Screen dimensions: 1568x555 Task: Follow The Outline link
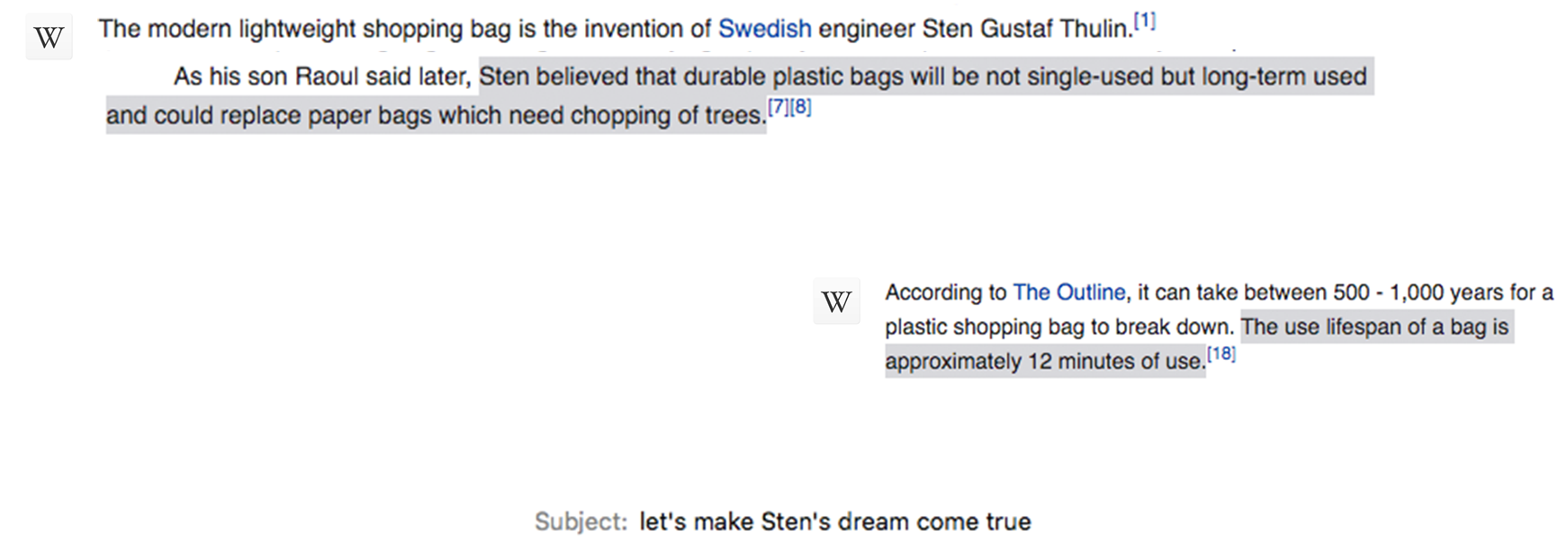(x=1068, y=292)
